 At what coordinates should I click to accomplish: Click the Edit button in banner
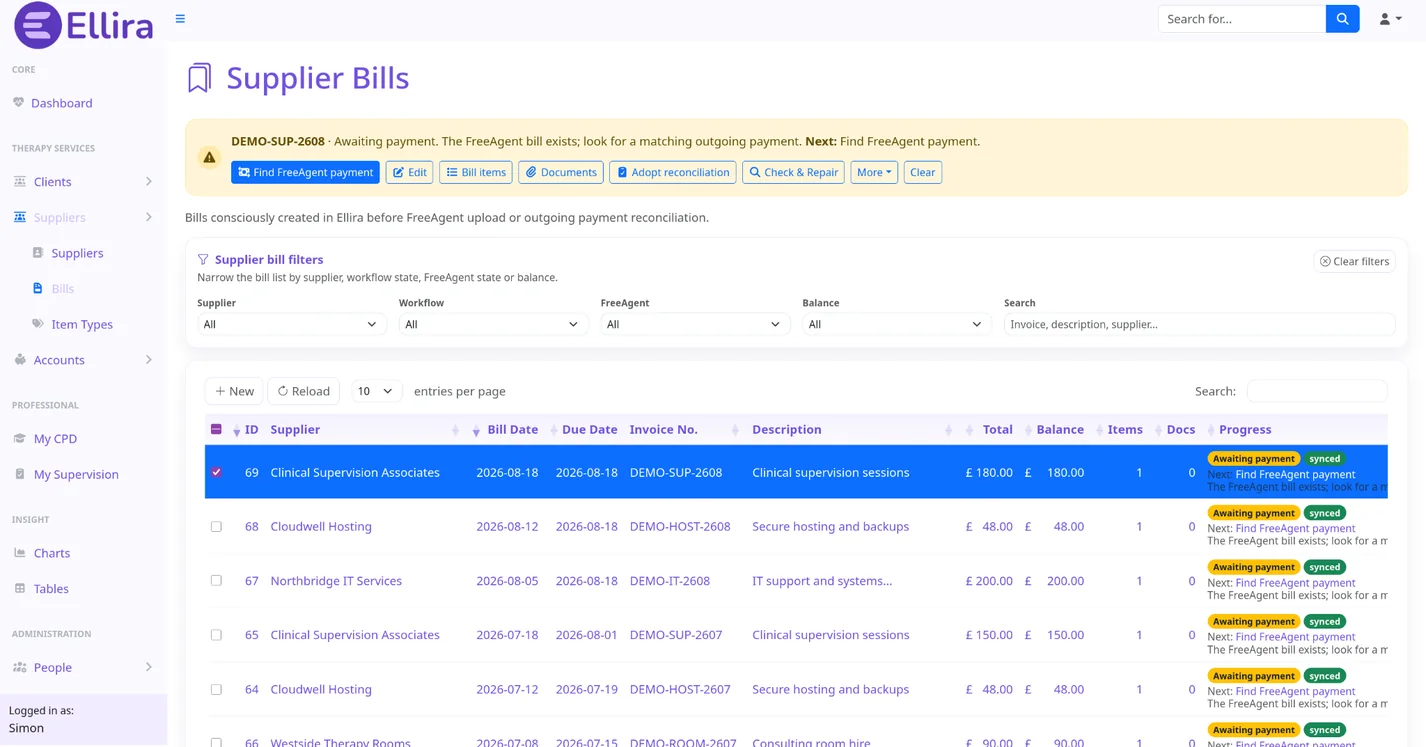click(x=409, y=172)
